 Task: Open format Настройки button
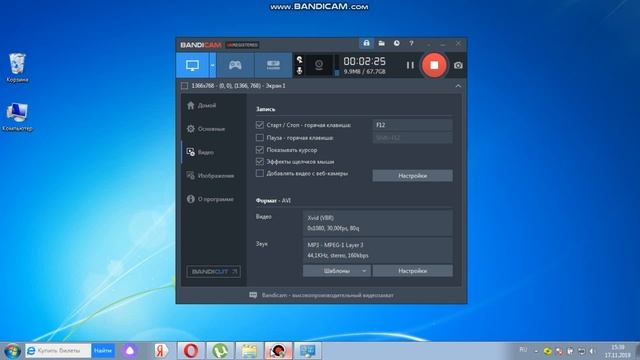point(412,271)
